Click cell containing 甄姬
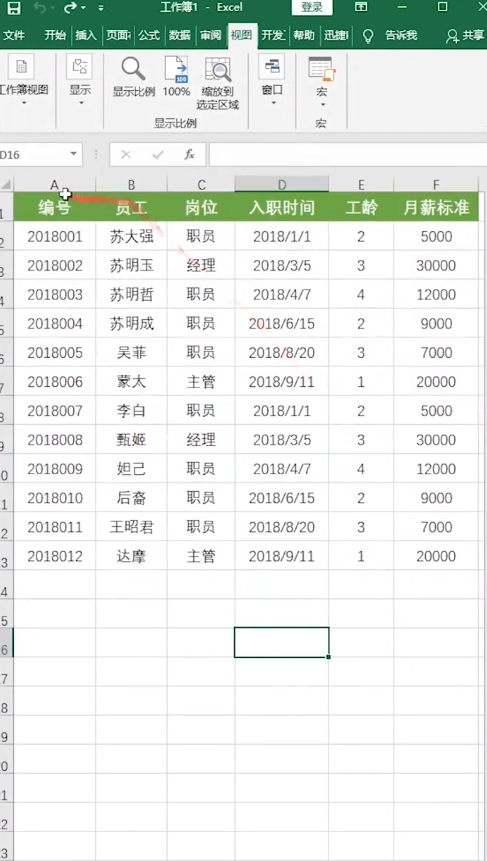487x861 pixels. [131, 440]
